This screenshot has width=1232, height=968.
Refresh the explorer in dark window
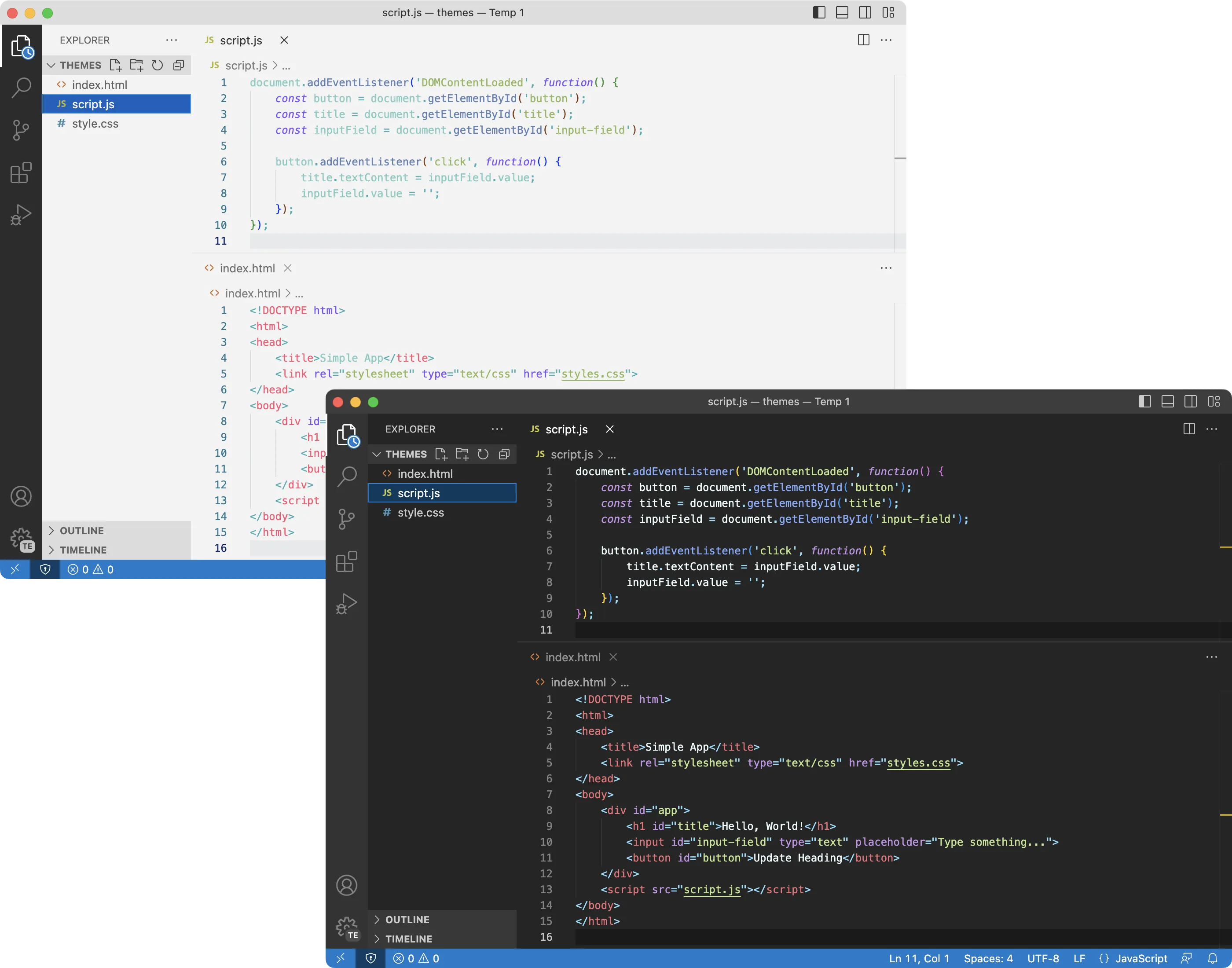(x=483, y=454)
